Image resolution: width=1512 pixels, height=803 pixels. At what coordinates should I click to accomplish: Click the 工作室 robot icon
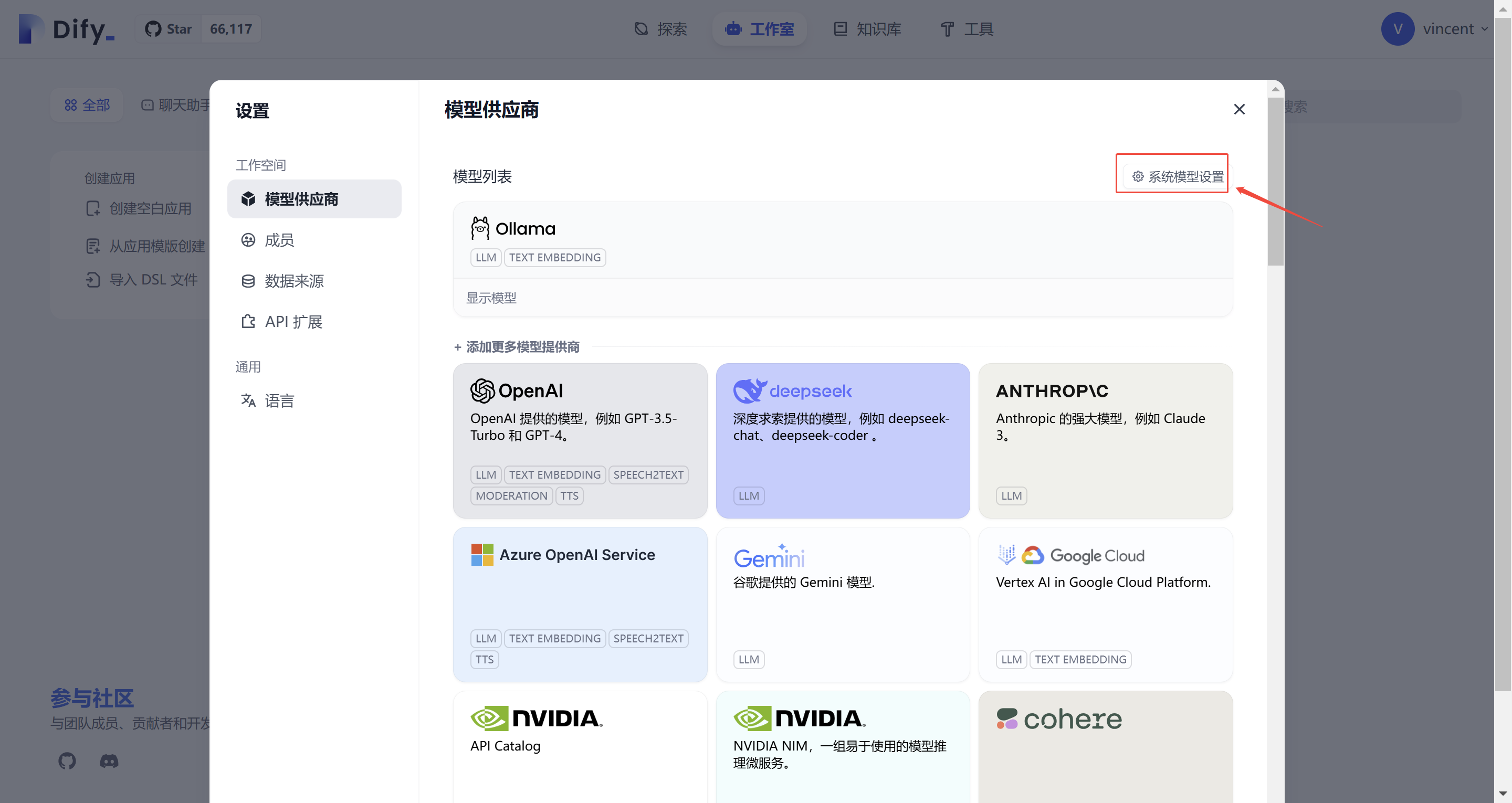(733, 29)
